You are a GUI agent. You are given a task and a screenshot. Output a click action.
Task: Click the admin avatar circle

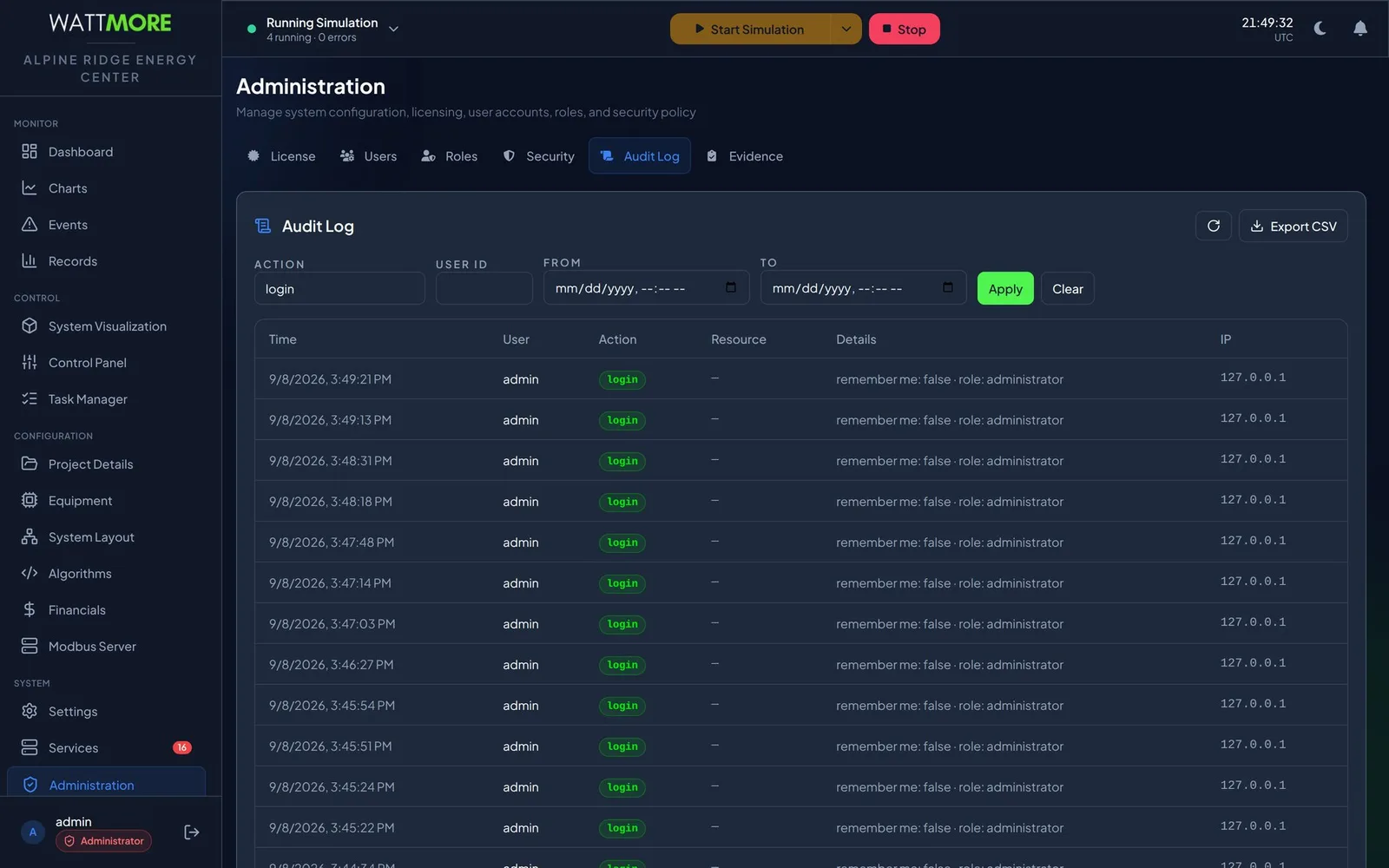click(33, 832)
